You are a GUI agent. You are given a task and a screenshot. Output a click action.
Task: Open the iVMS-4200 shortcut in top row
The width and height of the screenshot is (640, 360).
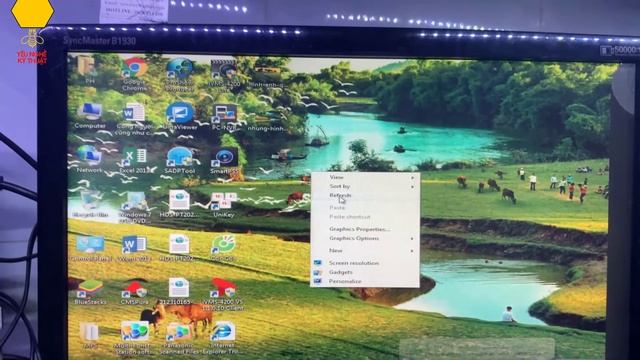click(x=224, y=76)
